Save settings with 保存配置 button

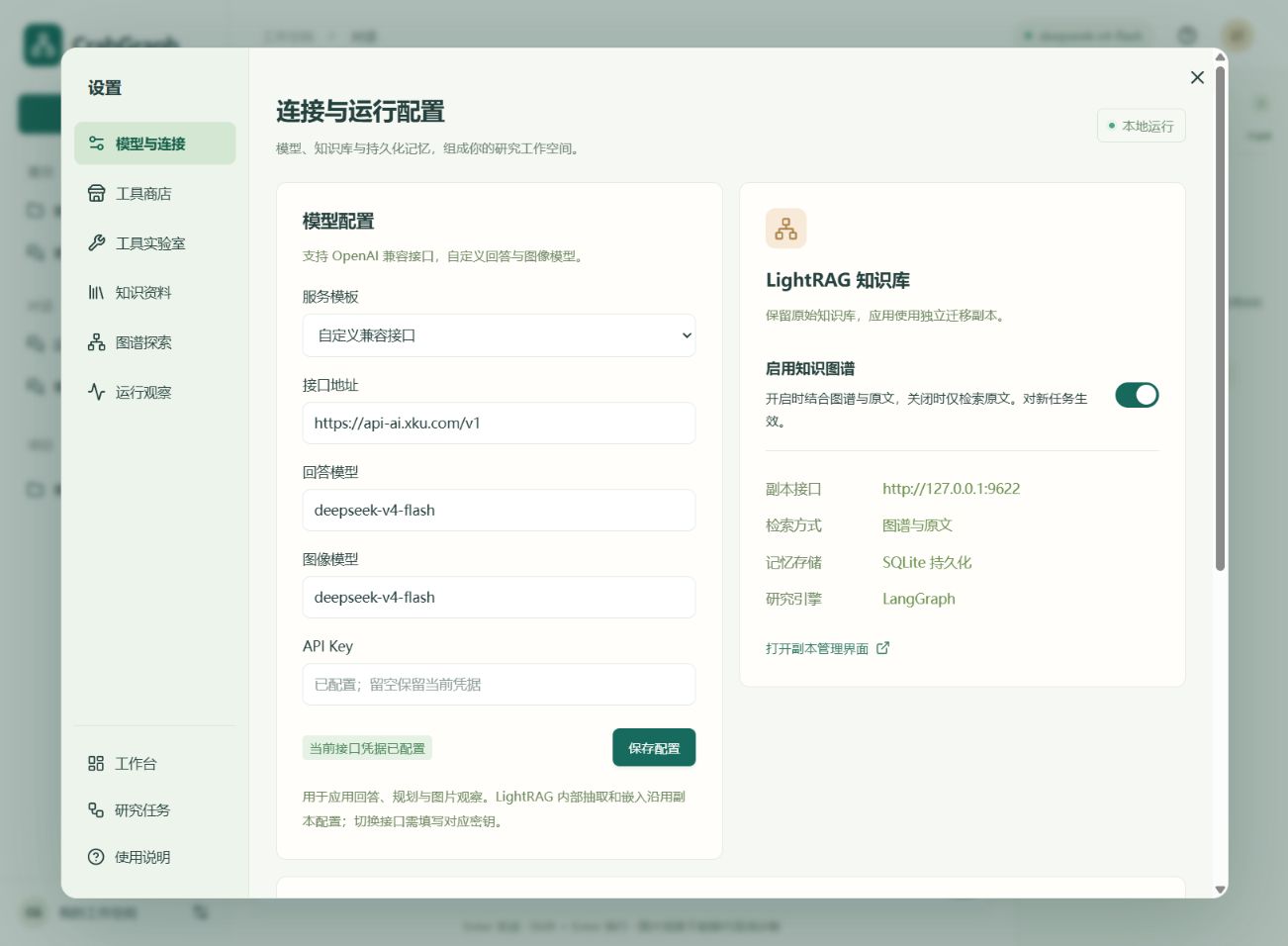tap(654, 748)
